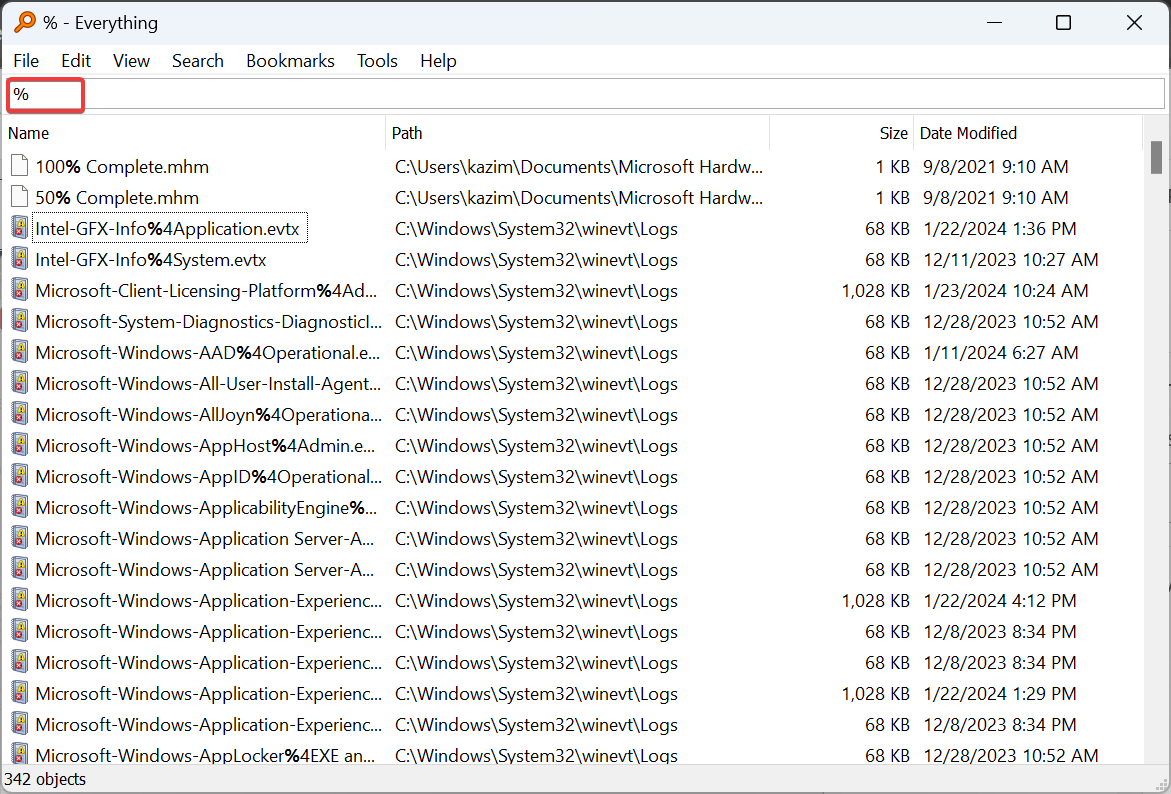Select the Microsoft-System-Diagnostics-Diagnostic... file name
The image size is (1171, 794).
(208, 322)
